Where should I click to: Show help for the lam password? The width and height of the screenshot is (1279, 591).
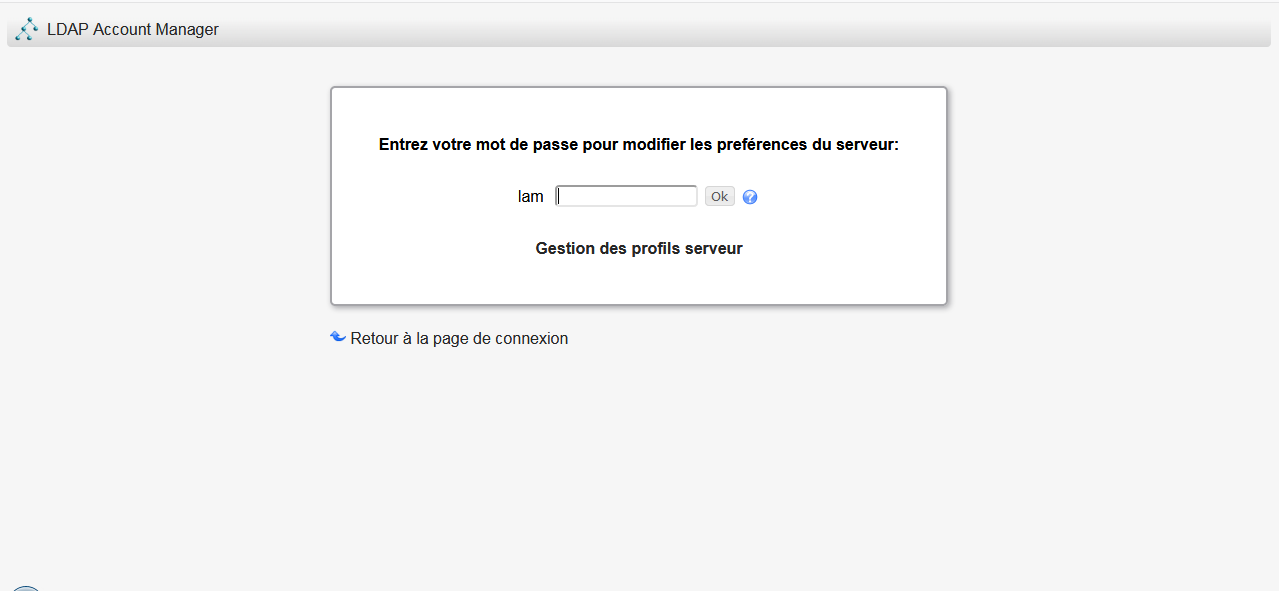pos(750,197)
